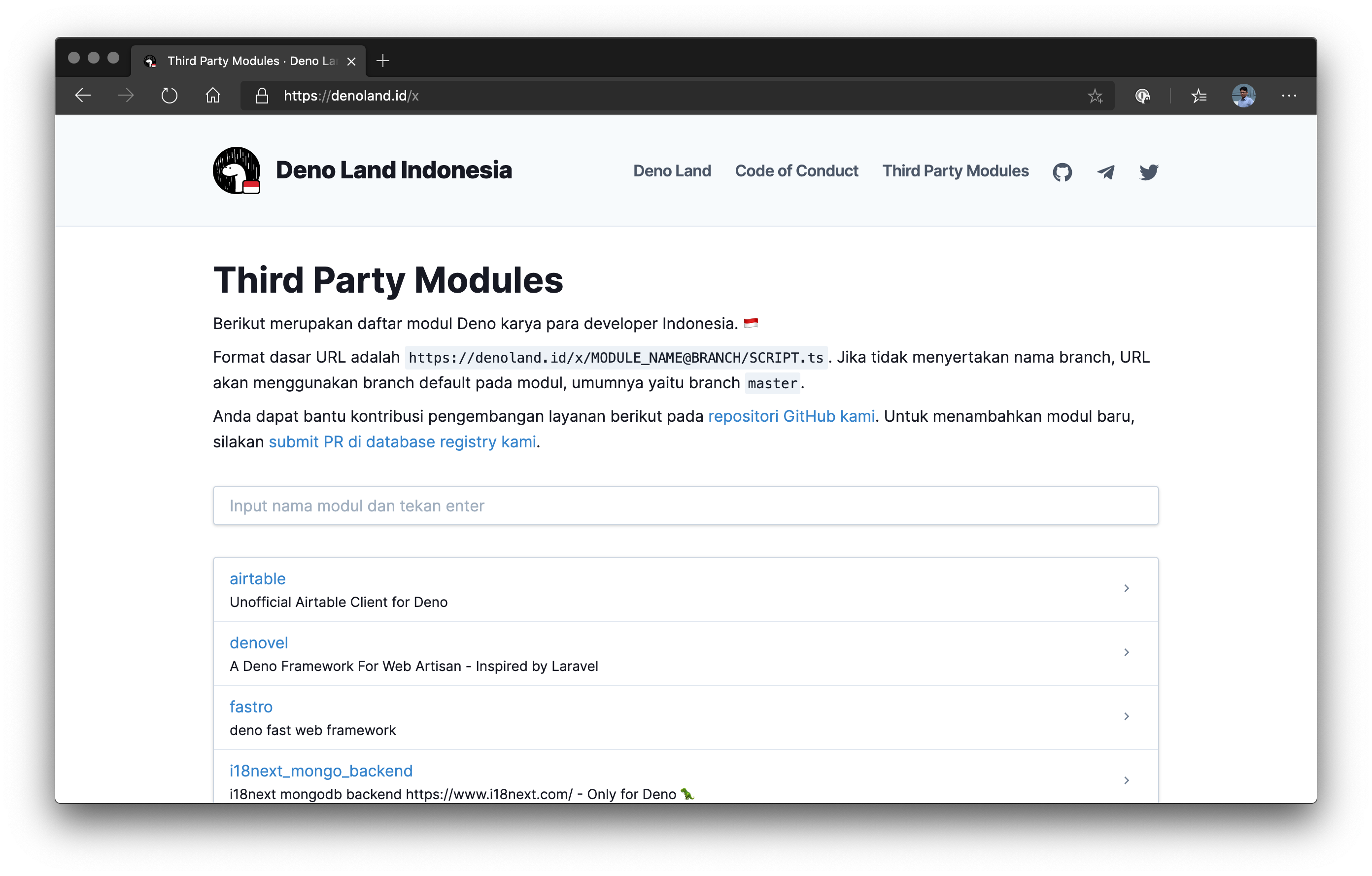Open the browser home page icon

[212, 96]
